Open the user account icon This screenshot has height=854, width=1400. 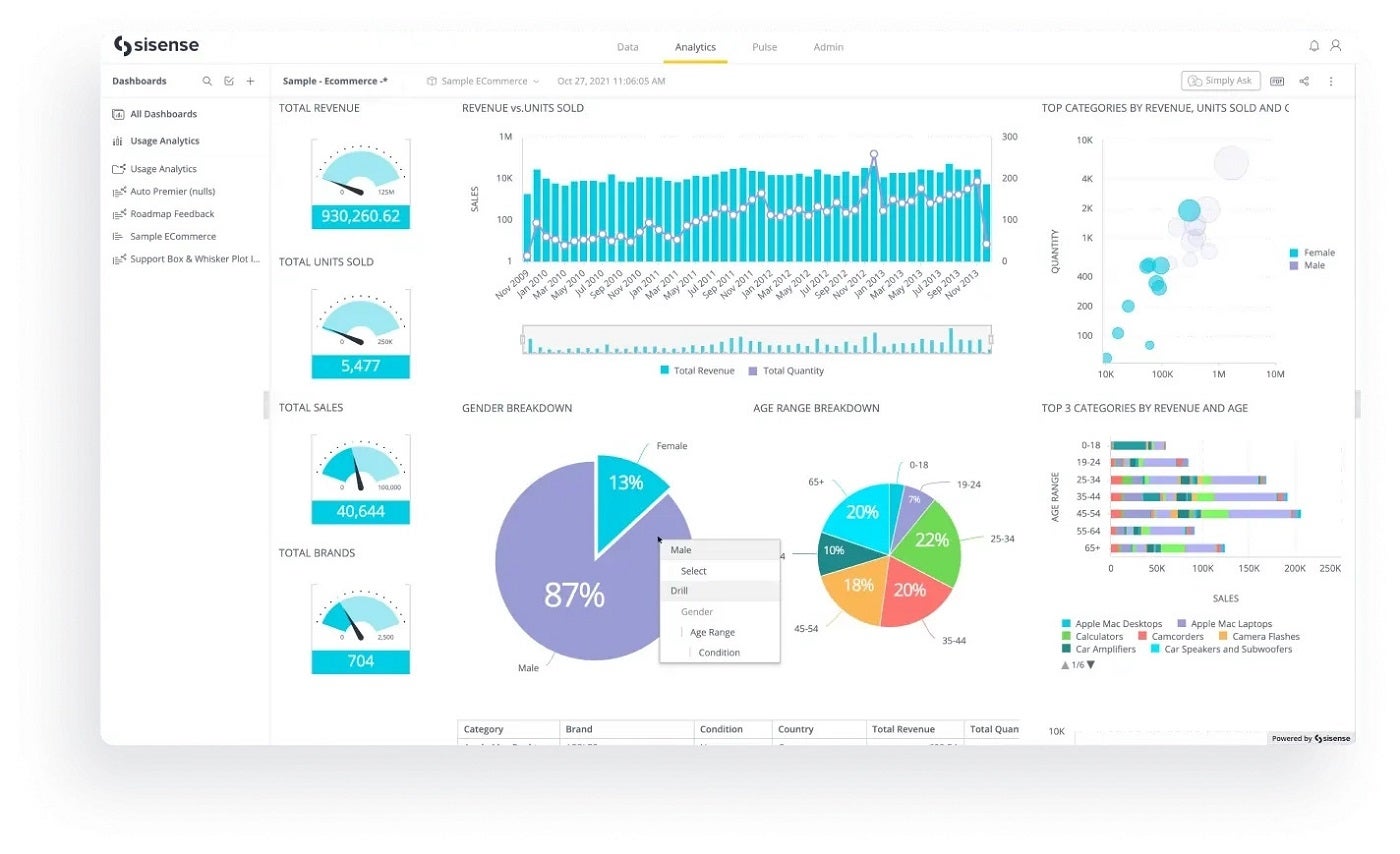tap(1338, 46)
